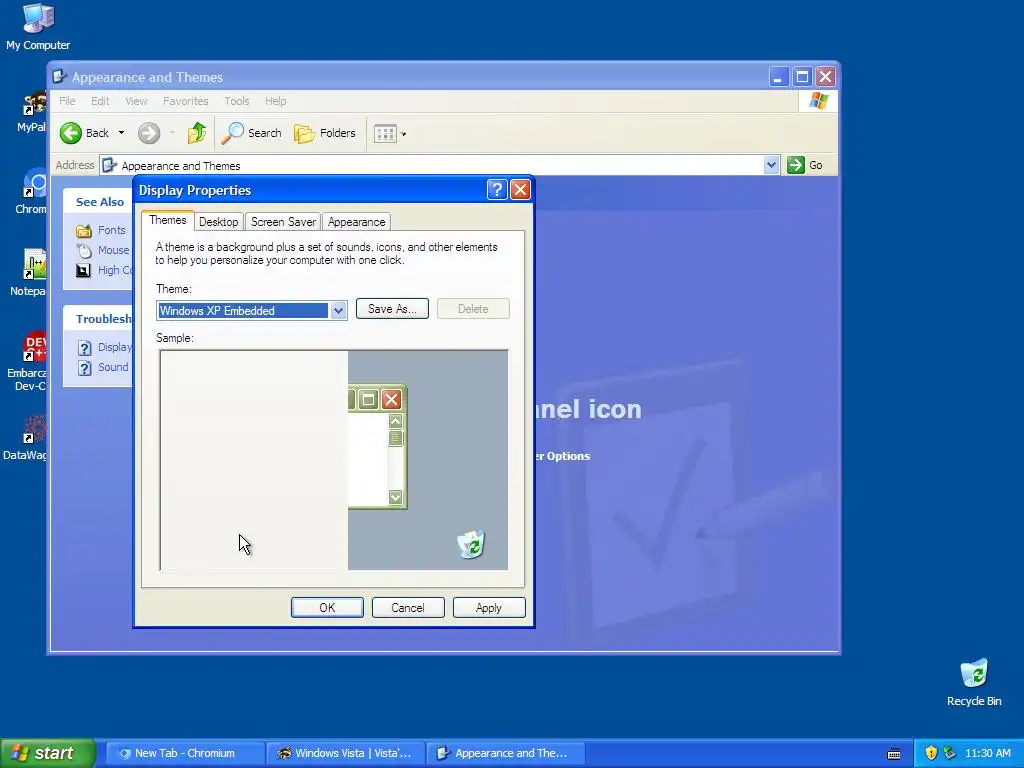Go up one folder level

(197, 133)
